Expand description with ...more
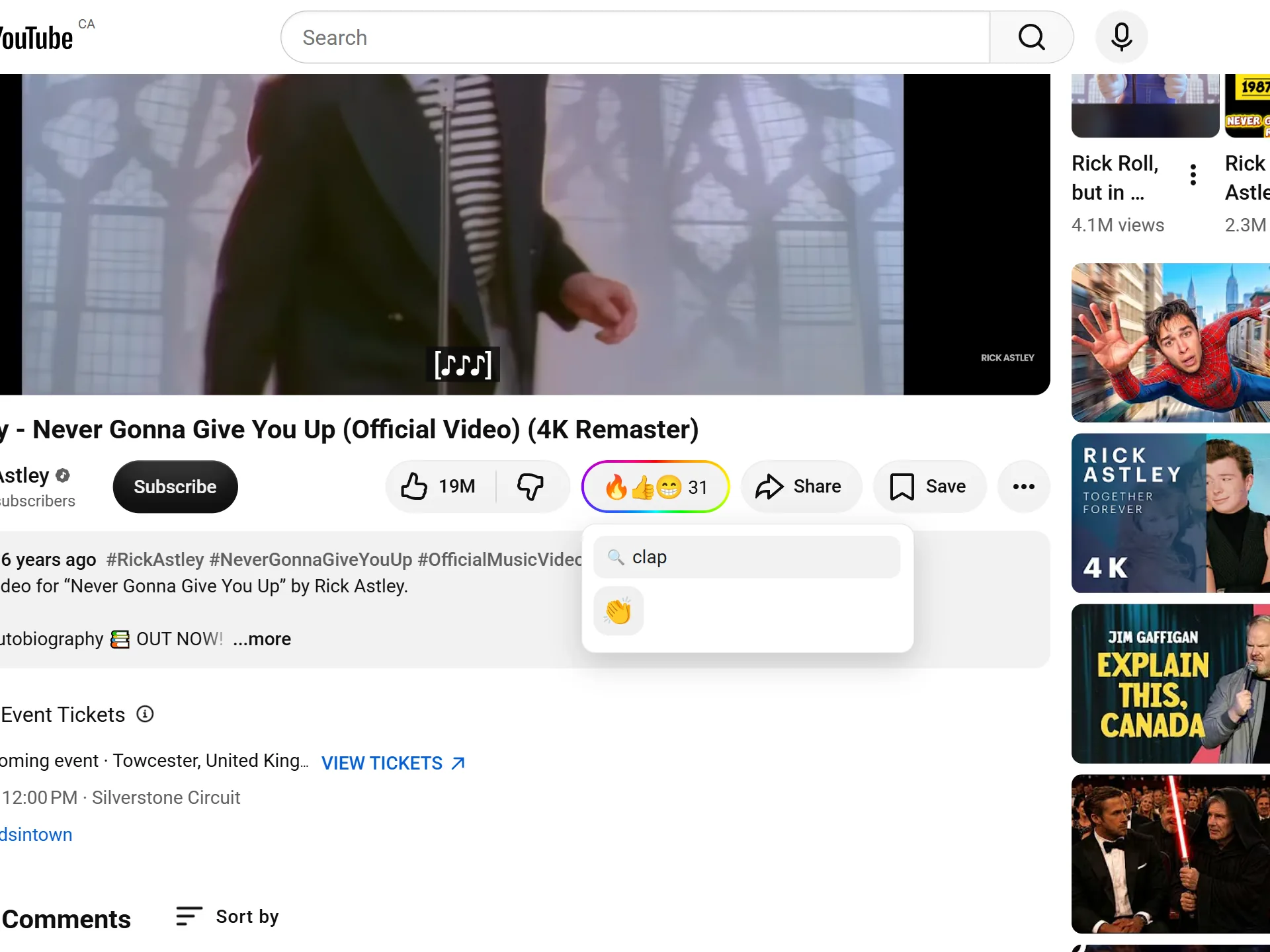Image resolution: width=1270 pixels, height=952 pixels. pyautogui.click(x=262, y=639)
